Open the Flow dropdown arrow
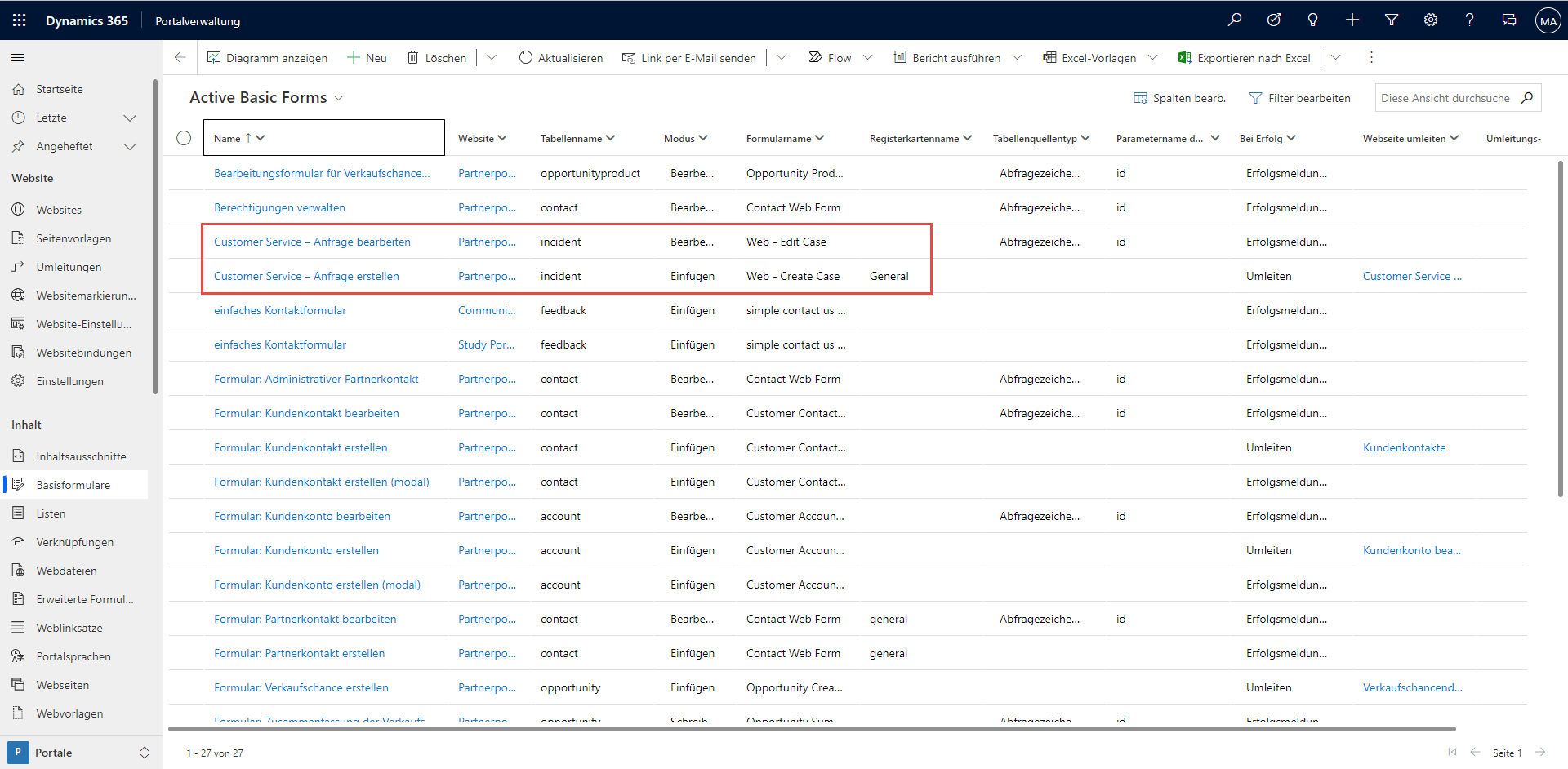The height and width of the screenshot is (769, 1568). click(867, 58)
